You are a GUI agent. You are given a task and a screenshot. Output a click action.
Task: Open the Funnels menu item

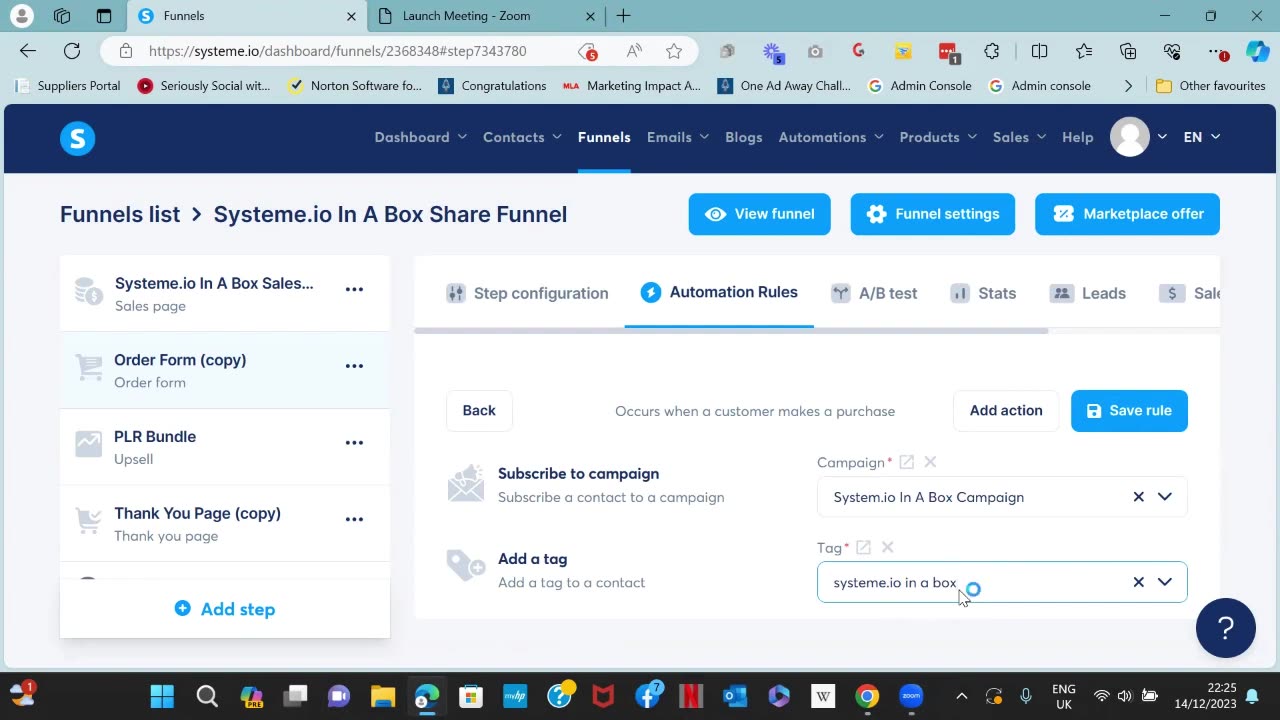click(x=604, y=137)
